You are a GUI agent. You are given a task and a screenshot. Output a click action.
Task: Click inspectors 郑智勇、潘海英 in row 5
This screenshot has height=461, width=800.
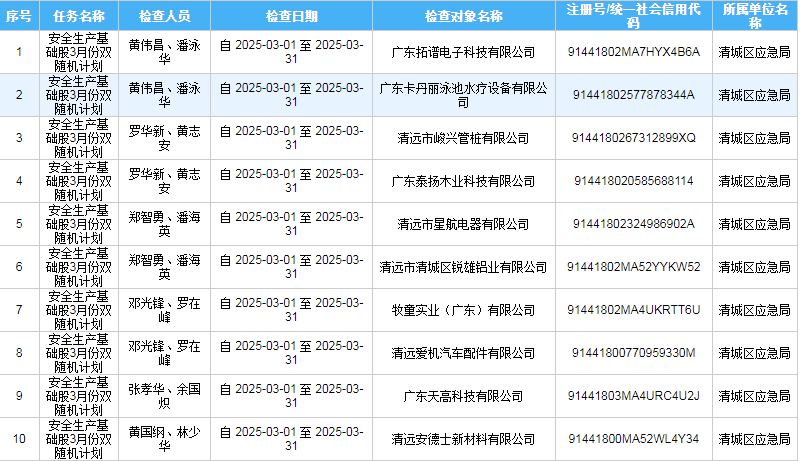coord(164,224)
